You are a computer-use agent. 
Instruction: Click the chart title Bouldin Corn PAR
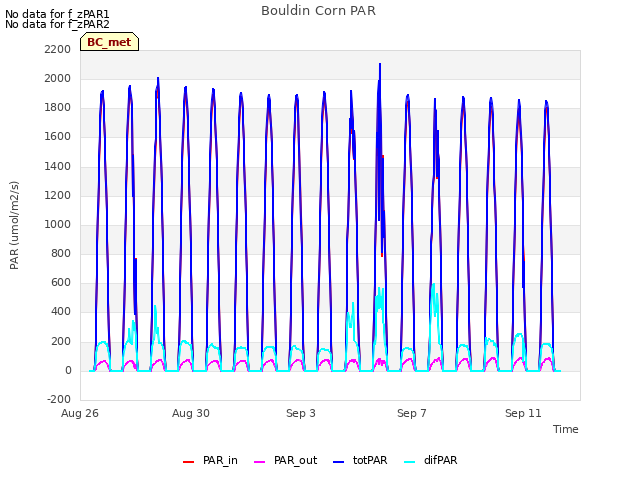pos(318,11)
